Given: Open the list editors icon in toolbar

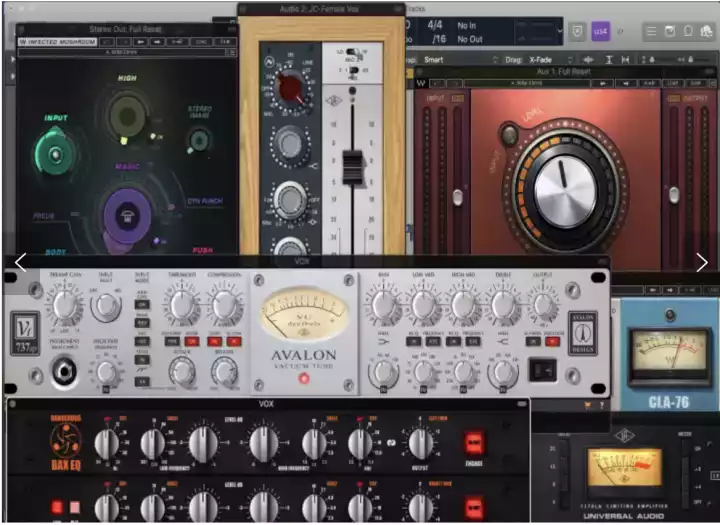Looking at the screenshot, I should click(x=652, y=32).
